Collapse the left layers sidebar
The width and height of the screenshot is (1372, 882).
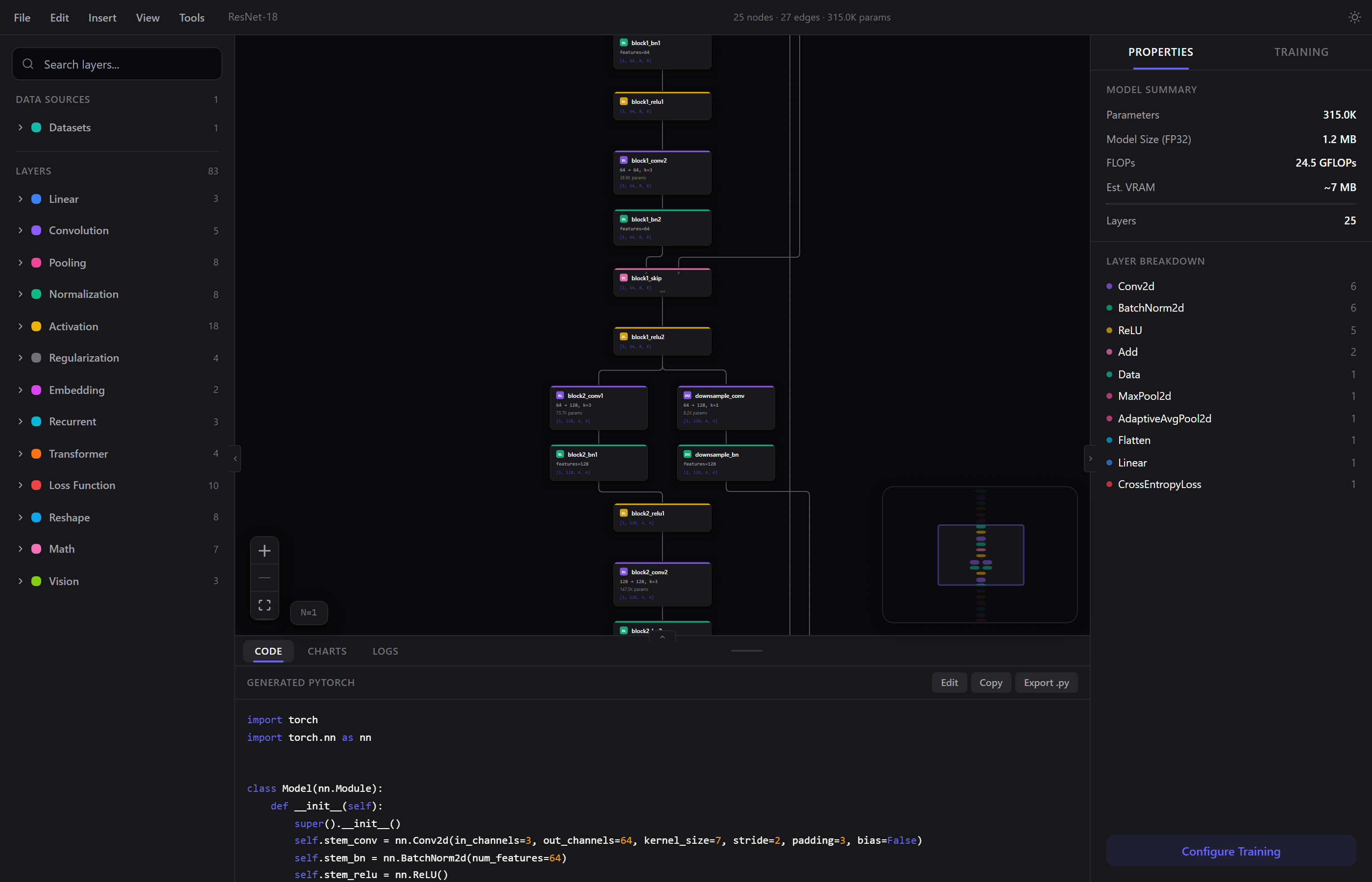click(235, 458)
